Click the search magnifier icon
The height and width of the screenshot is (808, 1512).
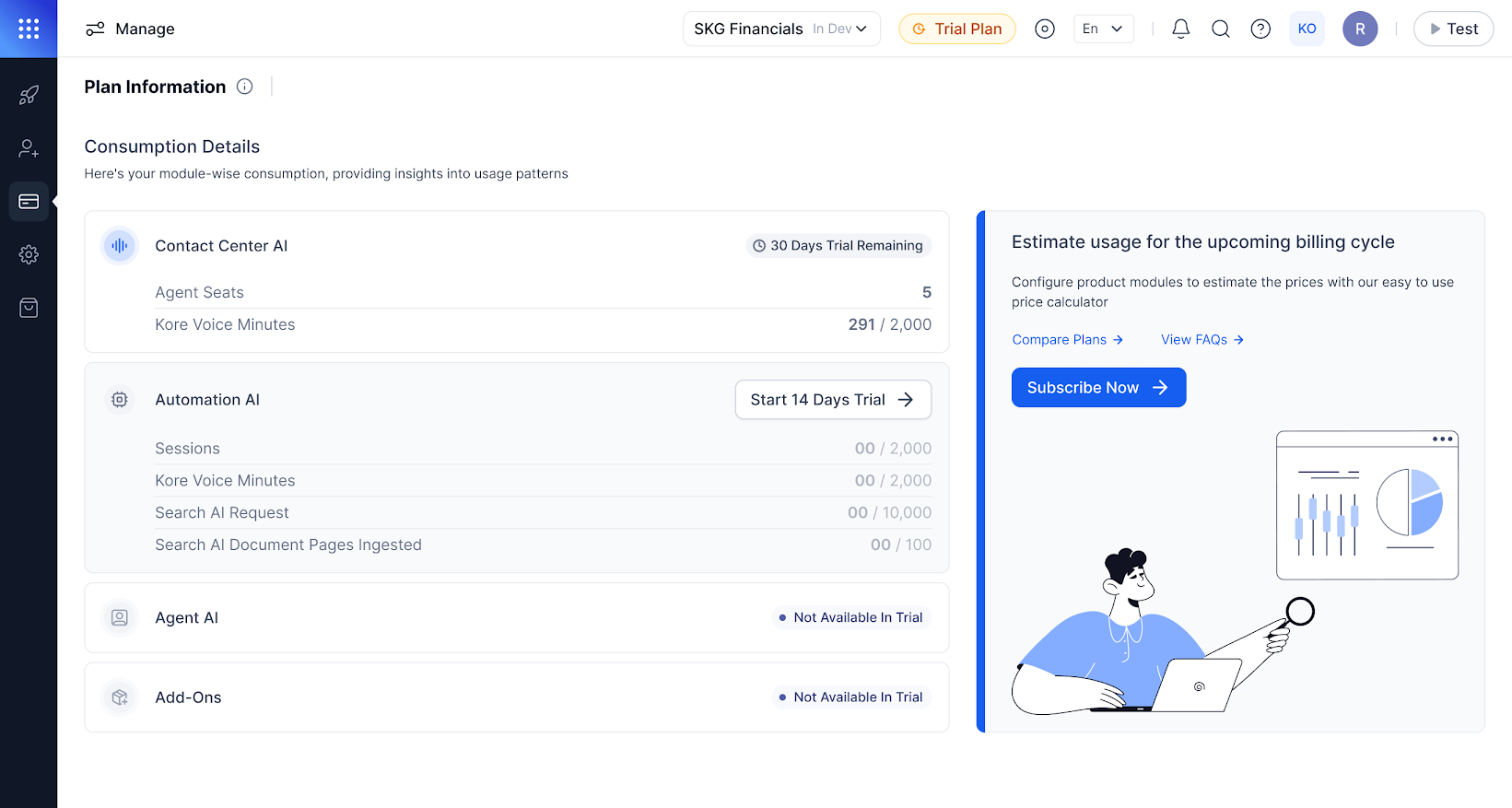tap(1221, 29)
